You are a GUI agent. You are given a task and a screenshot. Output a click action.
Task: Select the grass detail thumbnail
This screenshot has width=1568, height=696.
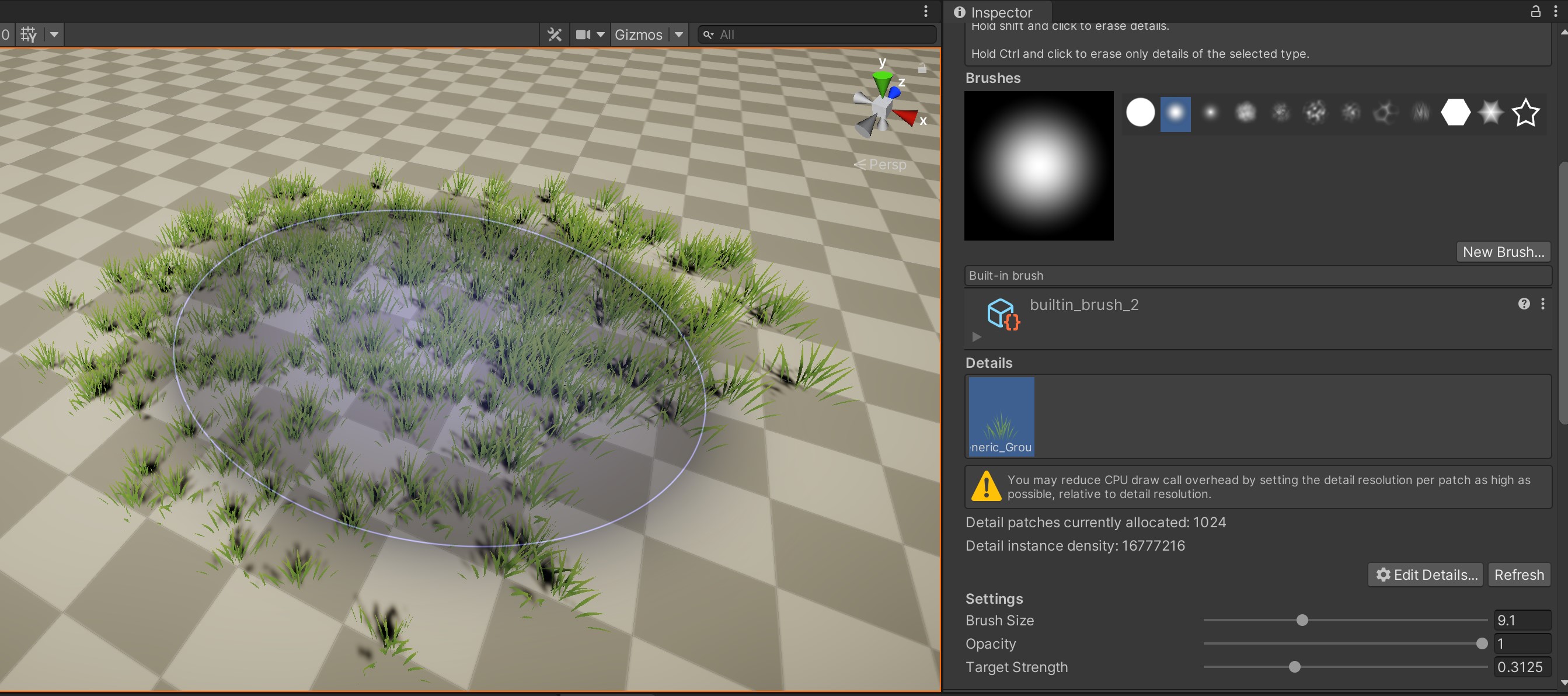(x=1001, y=416)
